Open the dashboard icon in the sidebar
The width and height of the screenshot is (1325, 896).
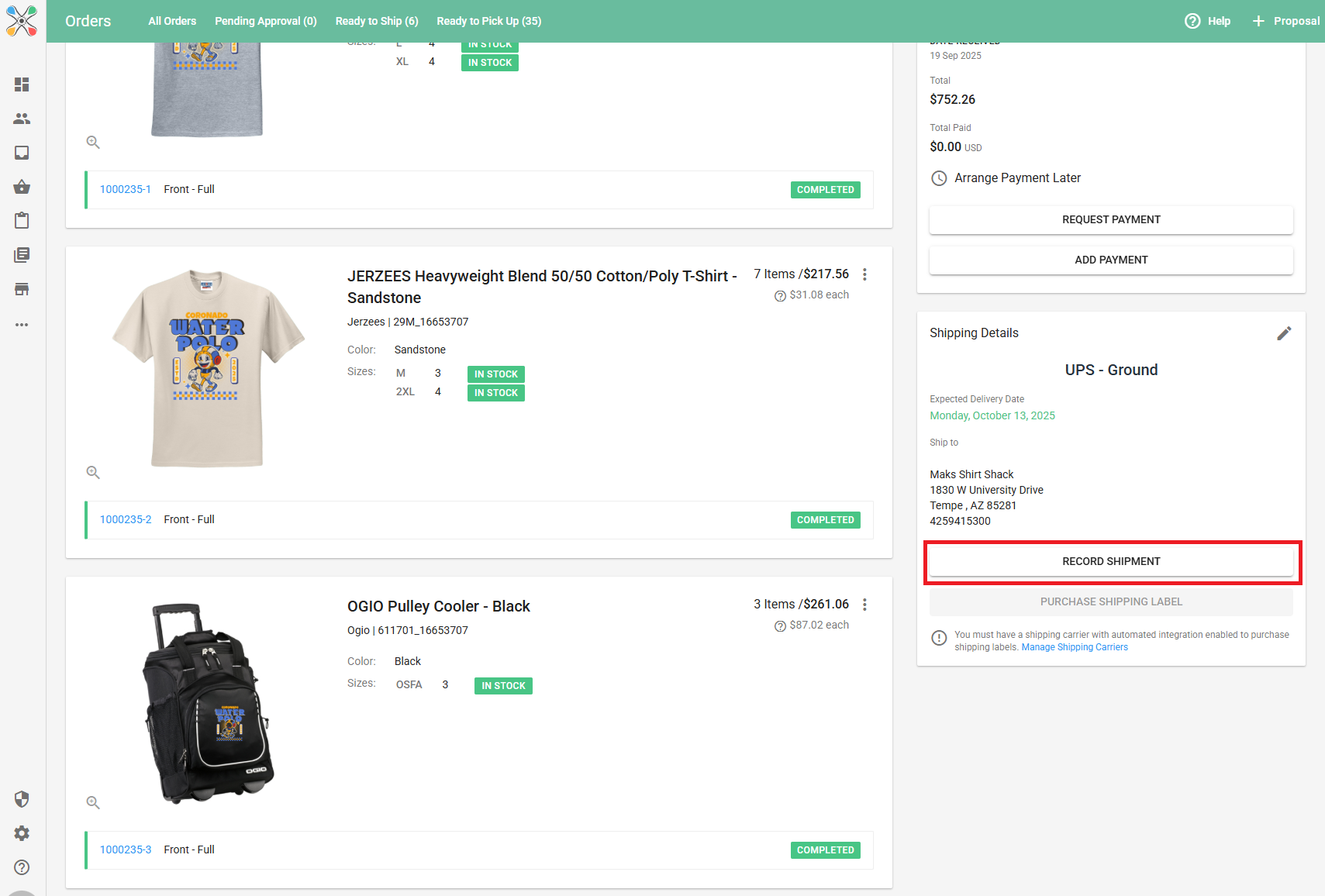22,84
